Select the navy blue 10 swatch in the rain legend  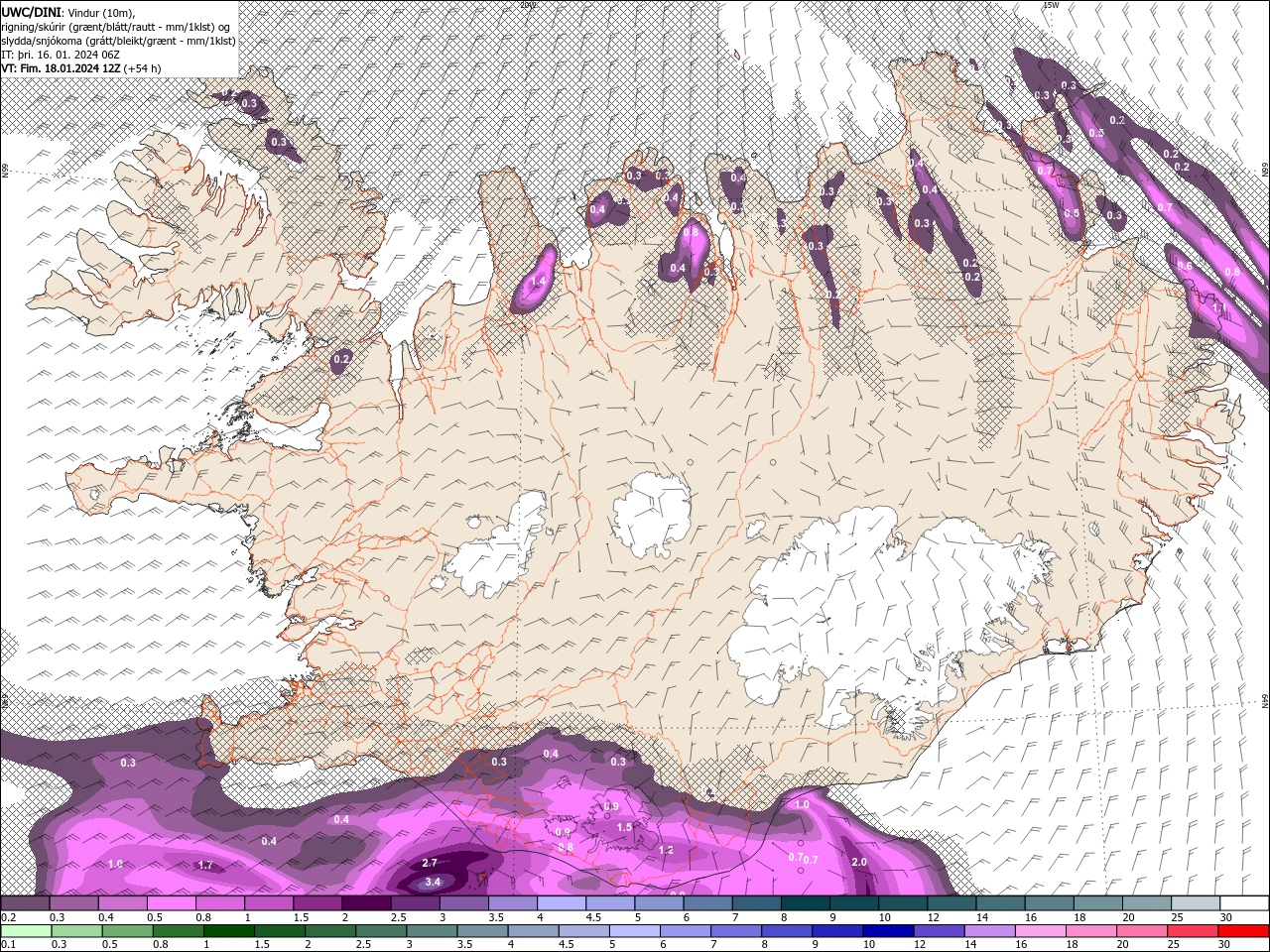click(x=888, y=931)
